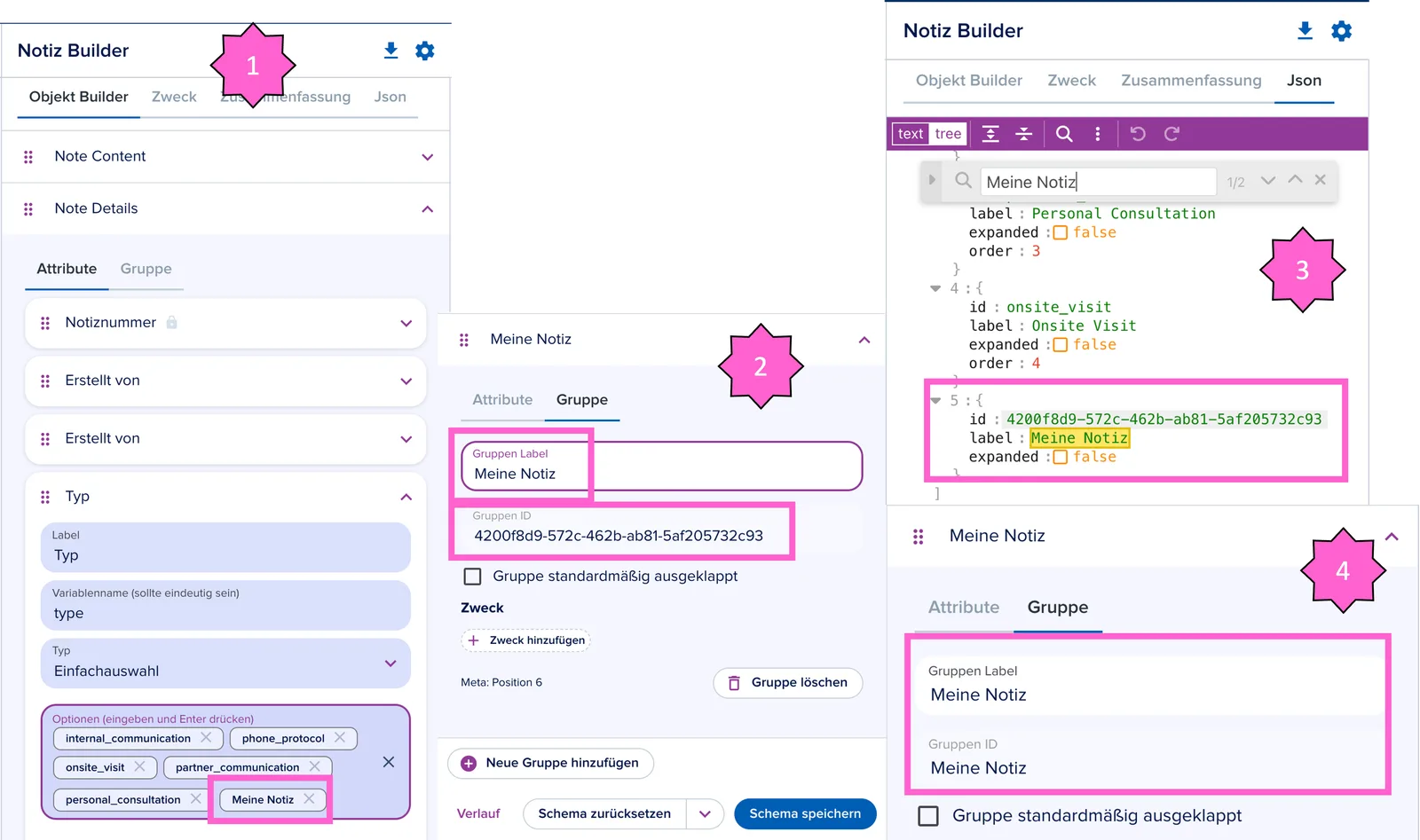Click Neue Gruppe hinzufügen button
Viewport: 1420px width, 840px height.
(550, 763)
